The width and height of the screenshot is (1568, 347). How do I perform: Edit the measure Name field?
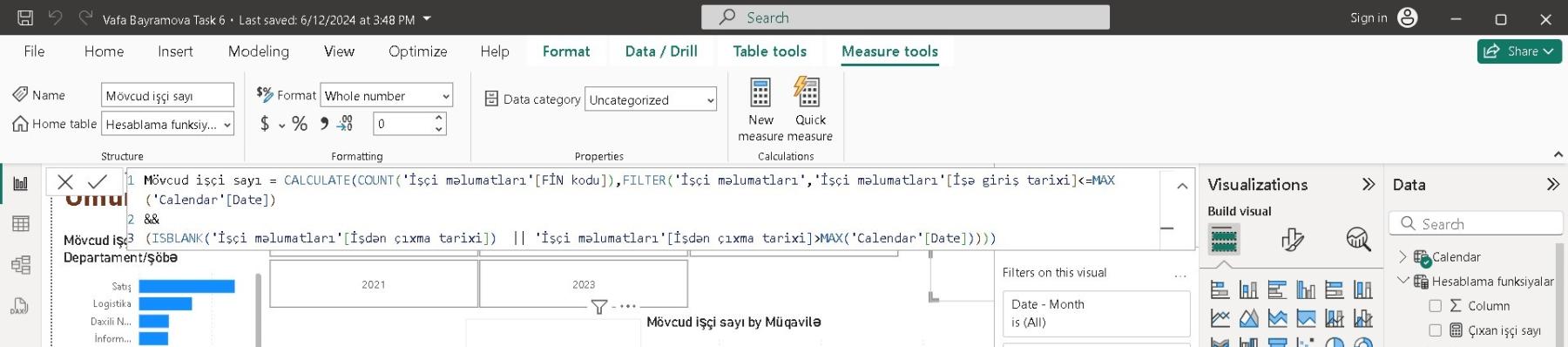pos(167,95)
